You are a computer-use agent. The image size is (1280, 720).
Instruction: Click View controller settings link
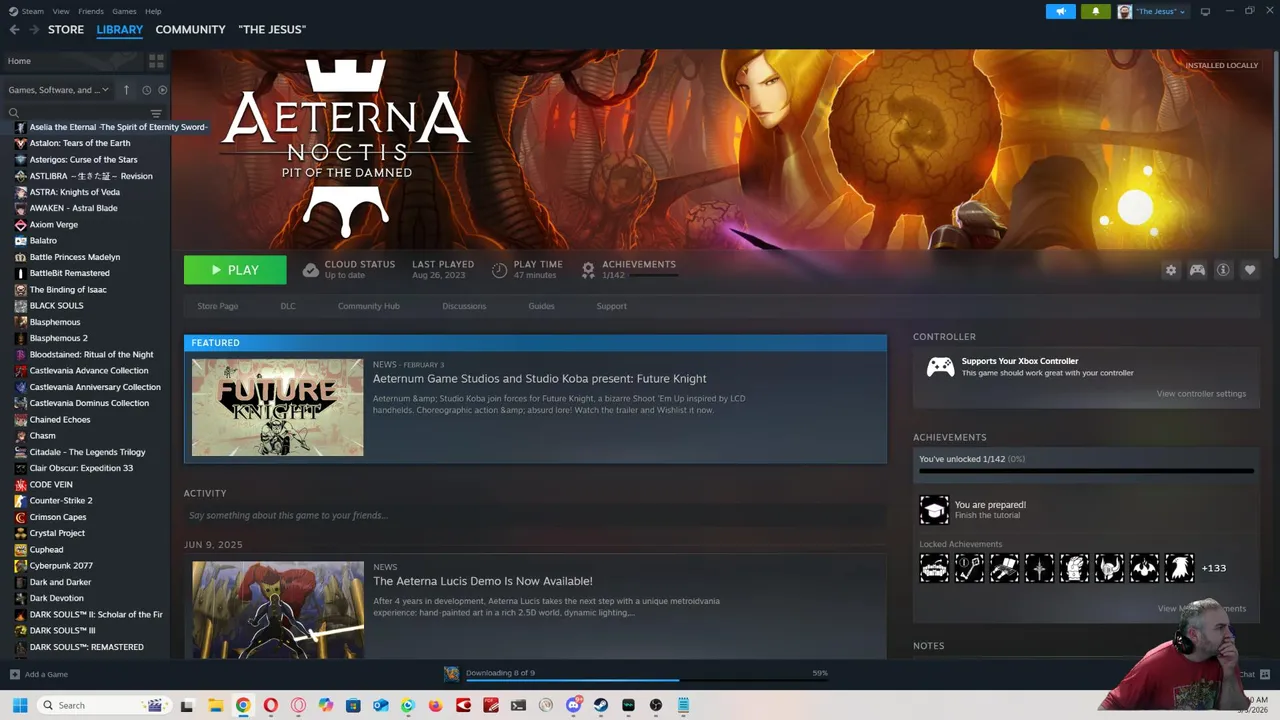(x=1201, y=394)
